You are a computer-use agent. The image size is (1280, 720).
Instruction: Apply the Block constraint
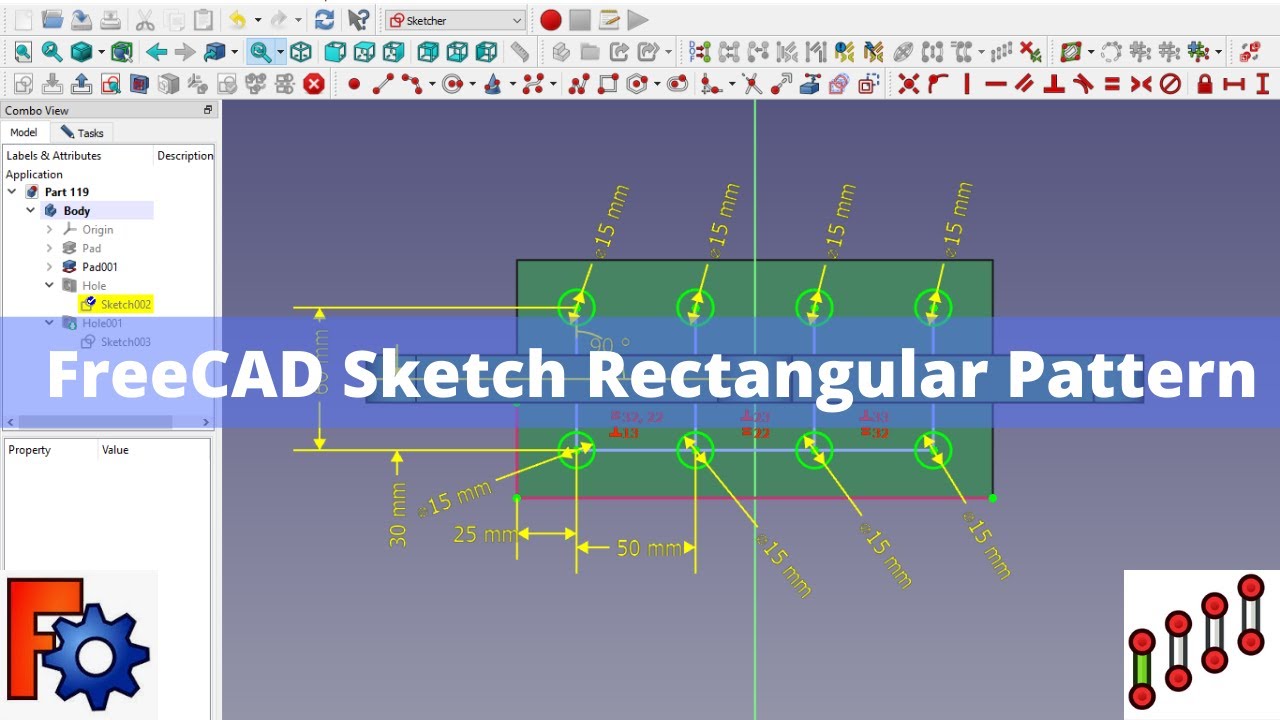click(1169, 84)
